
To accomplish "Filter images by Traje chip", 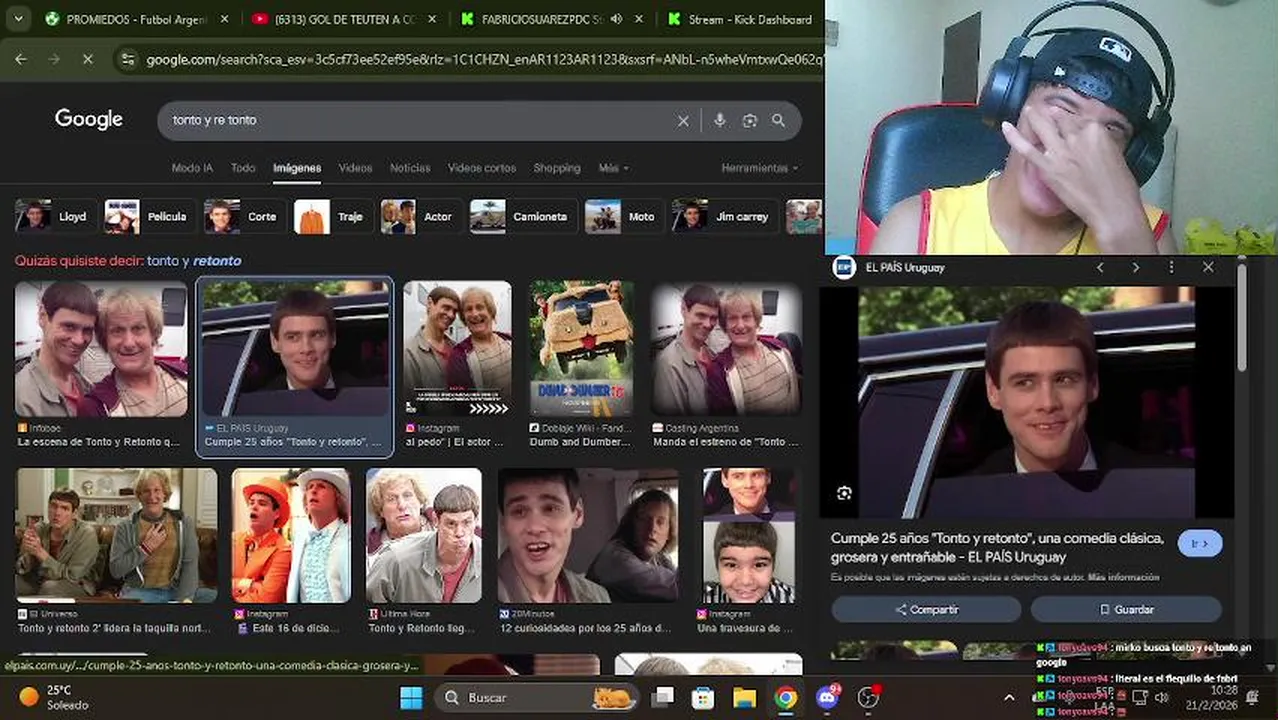I will click(333, 216).
